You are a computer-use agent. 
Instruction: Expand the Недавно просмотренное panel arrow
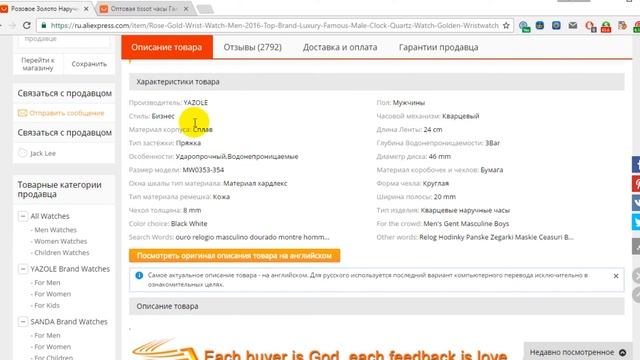[x=622, y=352]
